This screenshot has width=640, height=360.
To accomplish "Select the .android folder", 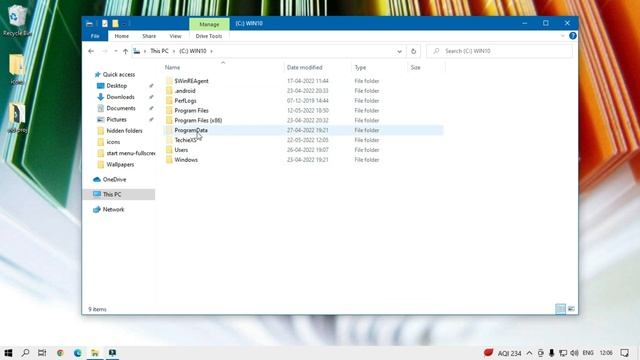I will click(185, 91).
